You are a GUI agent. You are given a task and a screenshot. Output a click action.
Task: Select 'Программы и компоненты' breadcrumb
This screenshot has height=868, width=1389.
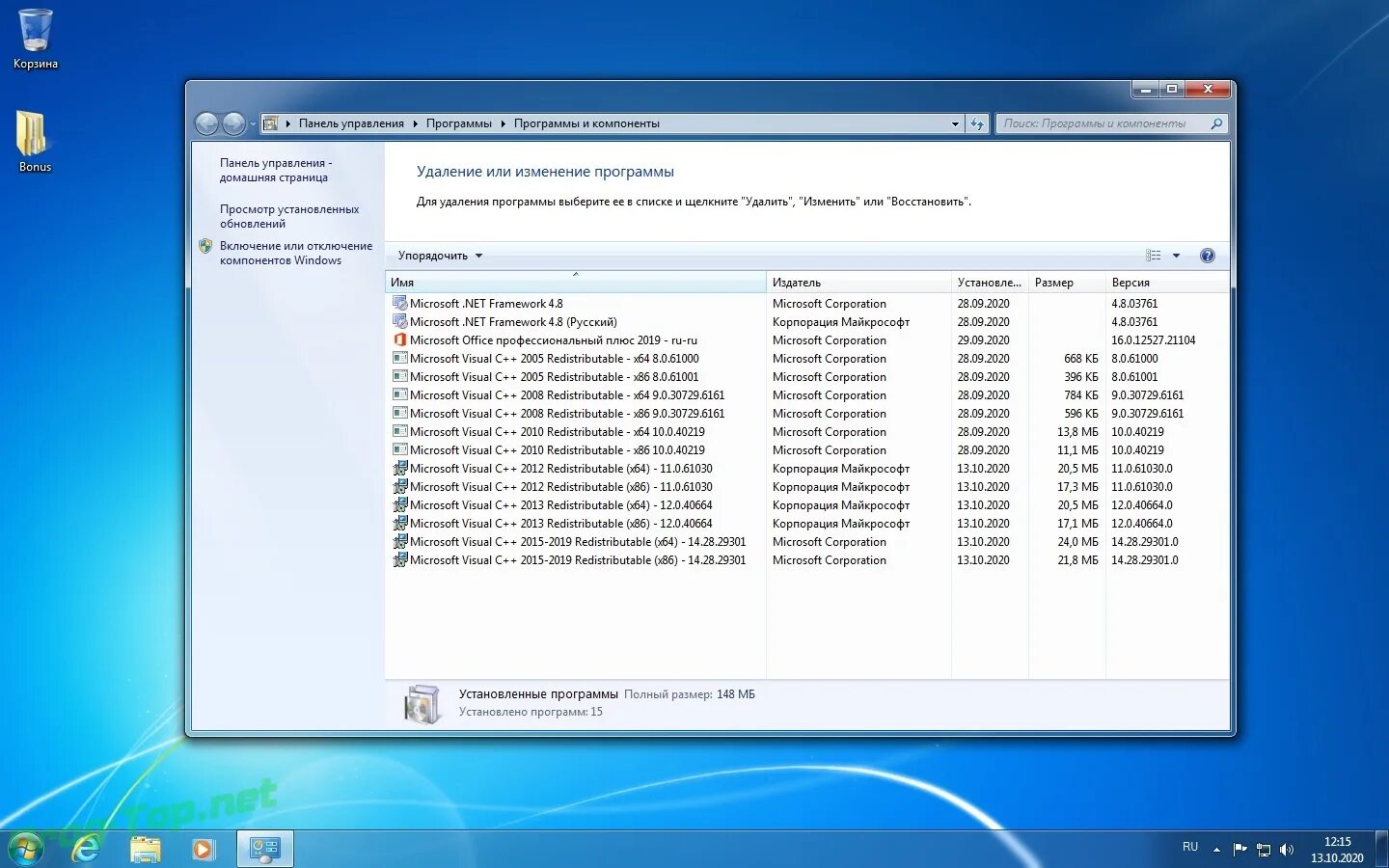pos(586,123)
